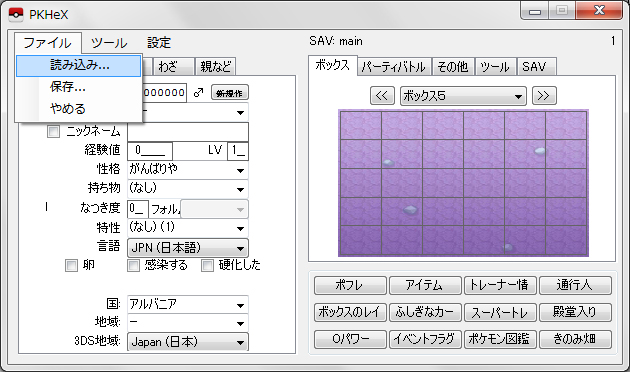The height and width of the screenshot is (372, 630).
Task: Click the 新操作 button
Action: [x=229, y=93]
